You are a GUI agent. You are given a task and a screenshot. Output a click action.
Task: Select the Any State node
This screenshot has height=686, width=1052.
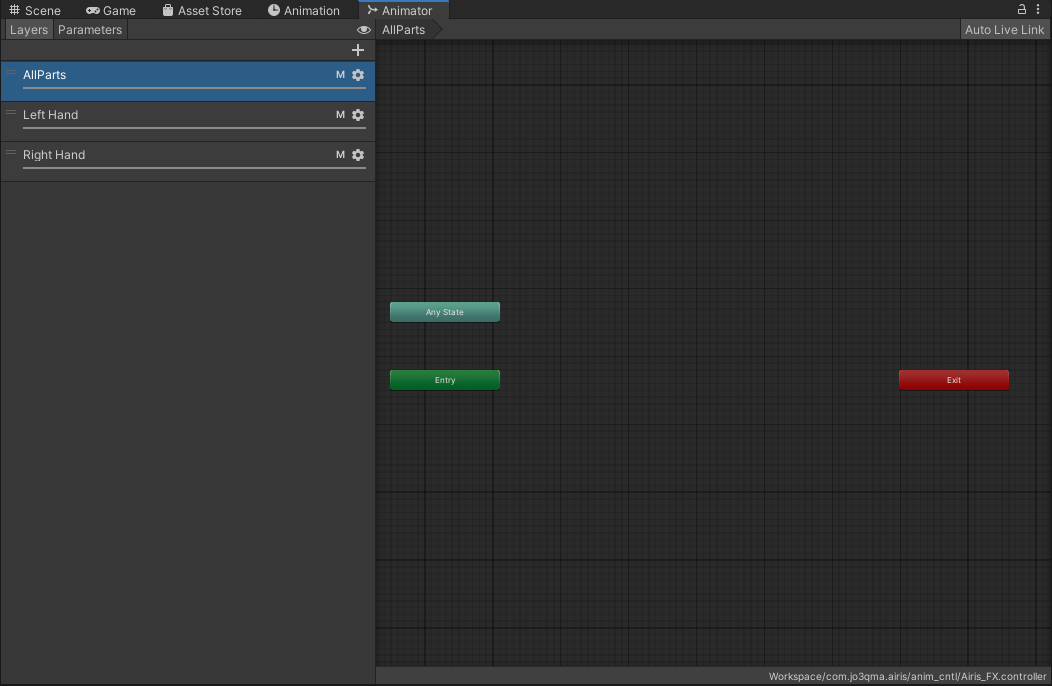pos(444,311)
